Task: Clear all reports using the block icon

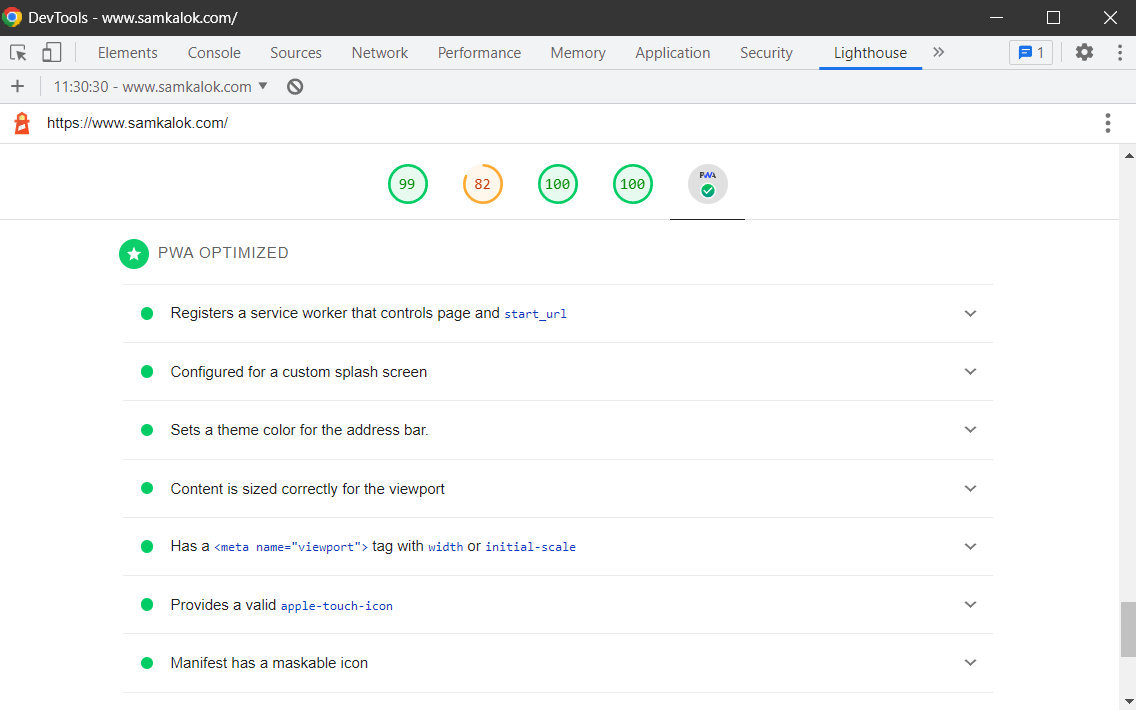Action: tap(295, 87)
